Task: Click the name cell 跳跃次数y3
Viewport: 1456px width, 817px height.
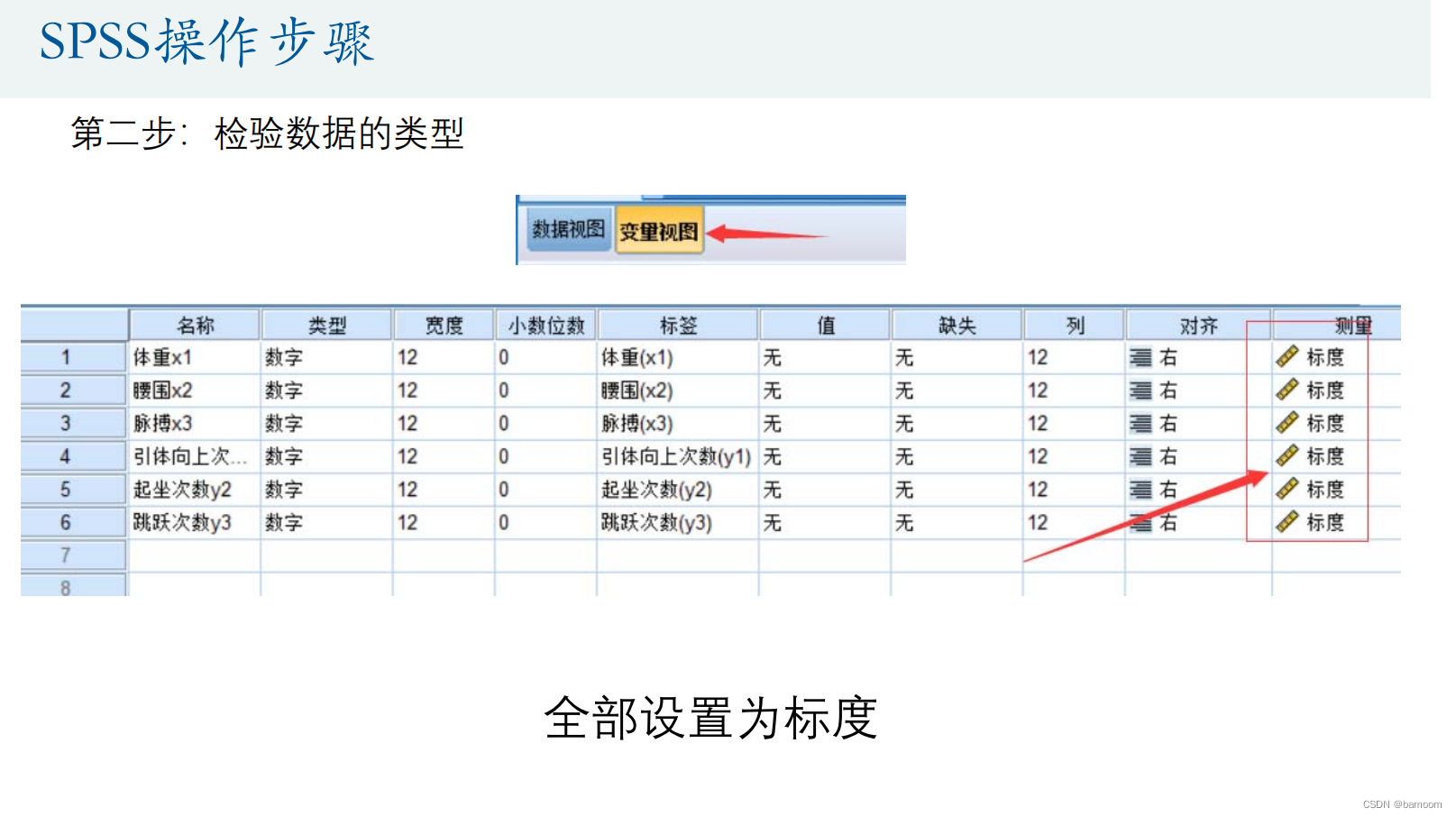Action: pyautogui.click(x=195, y=522)
